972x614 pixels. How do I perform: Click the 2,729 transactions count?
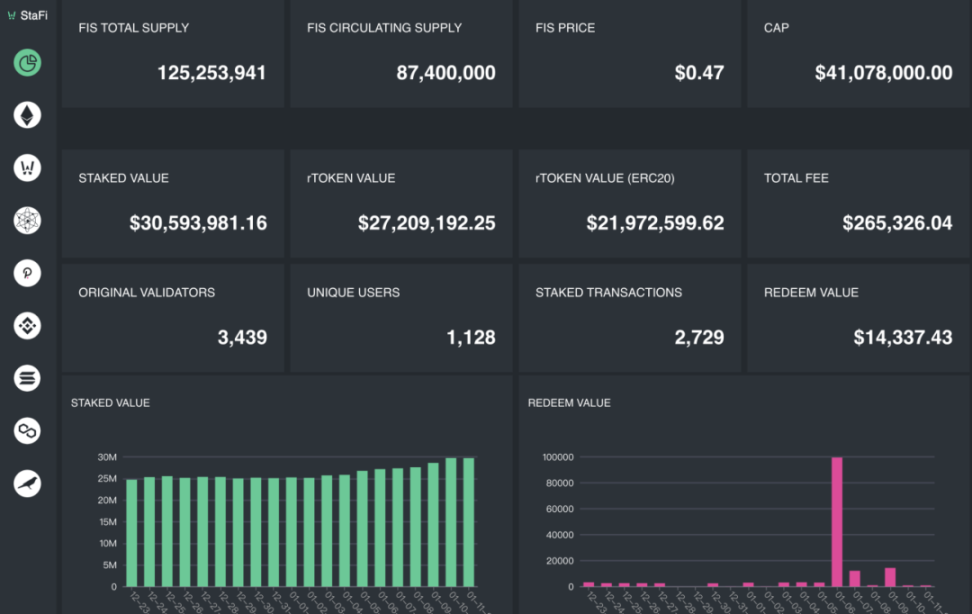tap(699, 337)
